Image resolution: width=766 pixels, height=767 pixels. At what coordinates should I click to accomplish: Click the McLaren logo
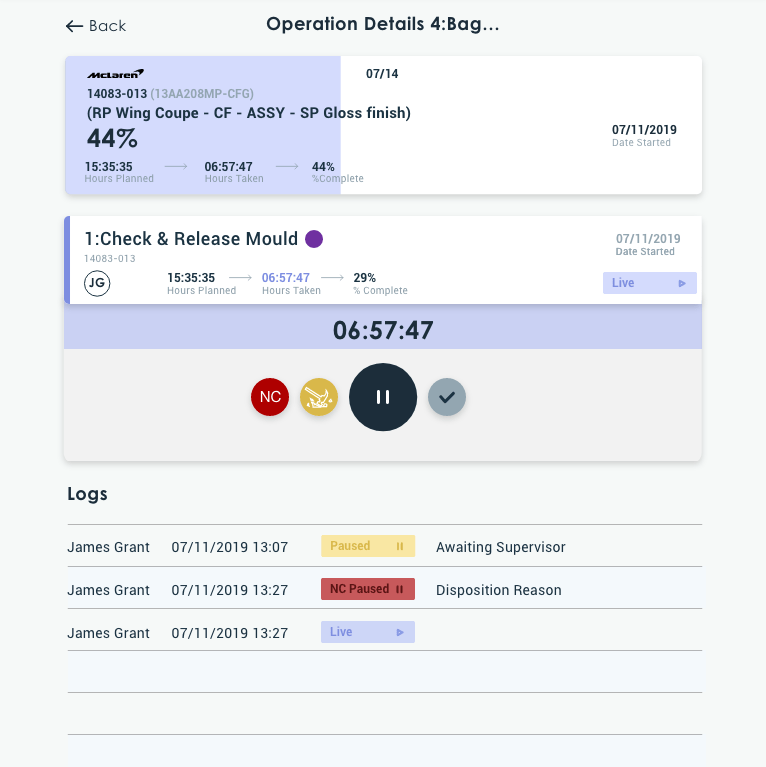(115, 74)
